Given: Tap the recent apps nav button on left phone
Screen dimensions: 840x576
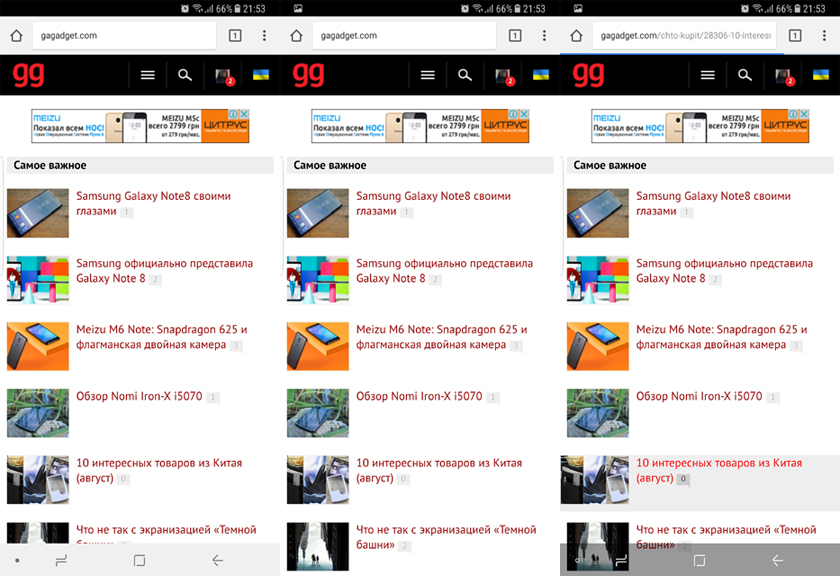Looking at the screenshot, I should pos(61,560).
